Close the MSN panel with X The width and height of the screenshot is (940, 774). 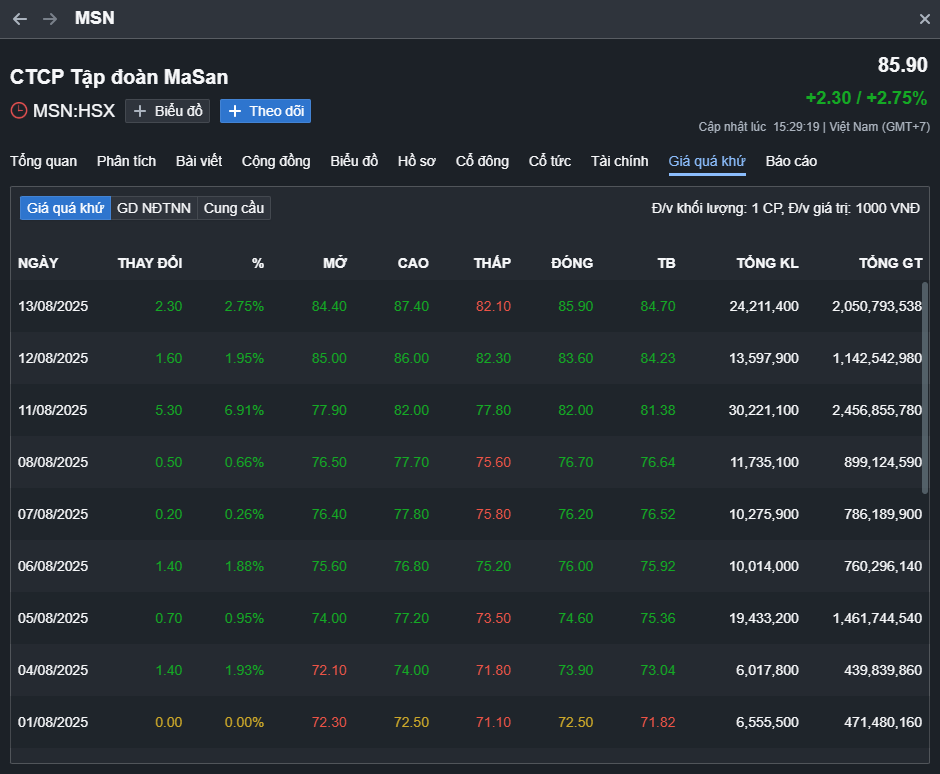[x=924, y=19]
